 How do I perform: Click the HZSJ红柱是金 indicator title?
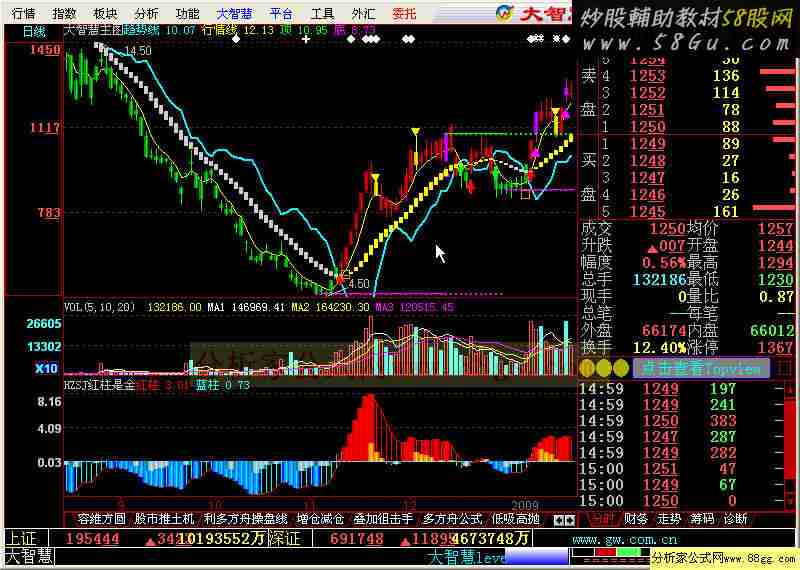click(x=99, y=385)
